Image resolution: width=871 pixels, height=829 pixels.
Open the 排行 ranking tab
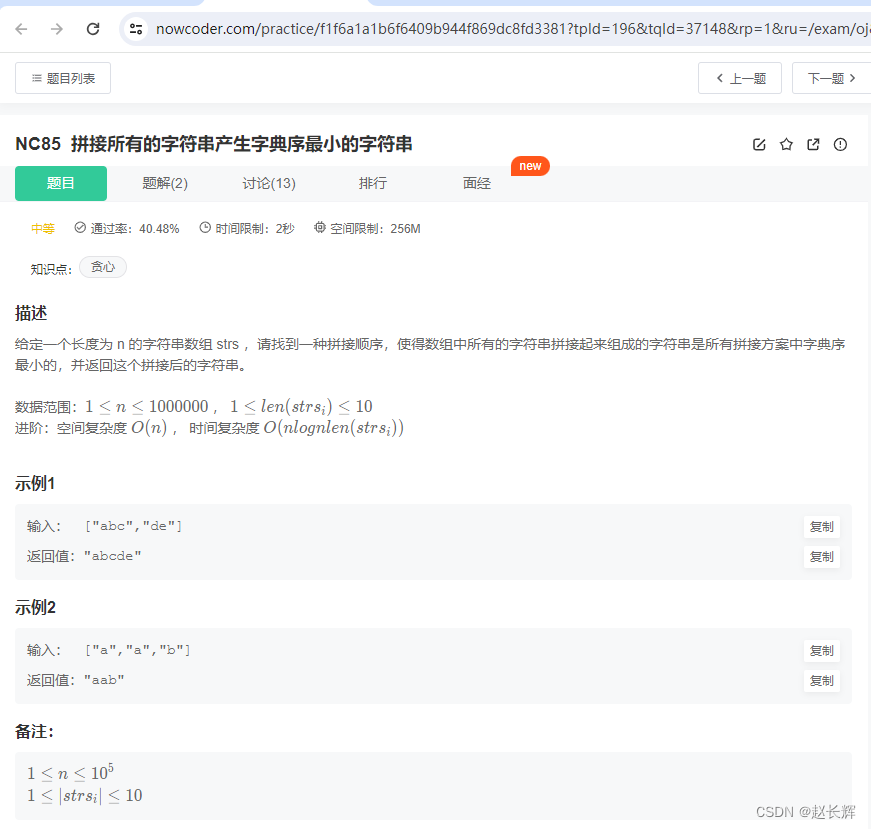pyautogui.click(x=373, y=183)
